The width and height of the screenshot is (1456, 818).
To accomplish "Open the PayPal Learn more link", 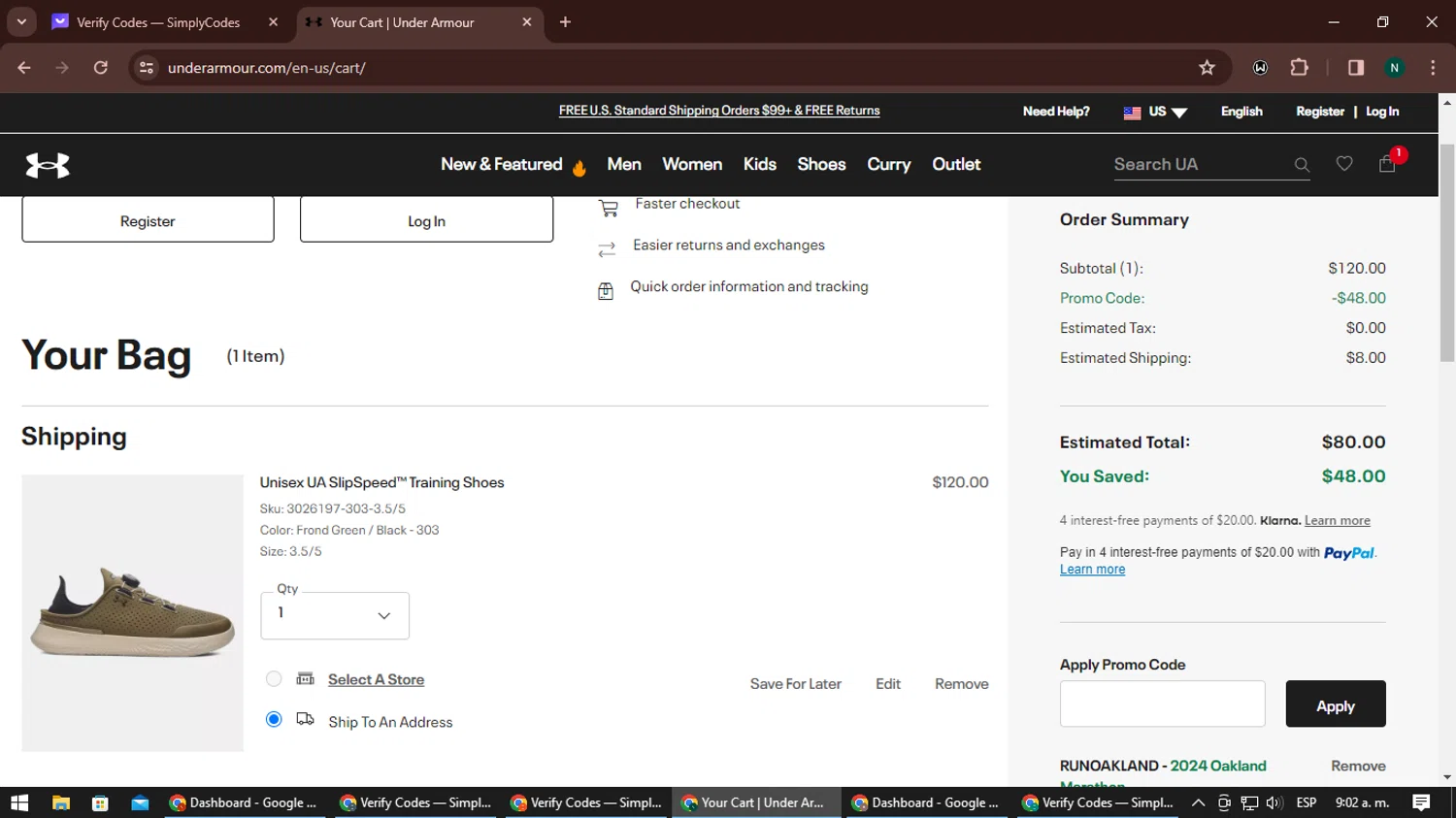I will tap(1092, 570).
